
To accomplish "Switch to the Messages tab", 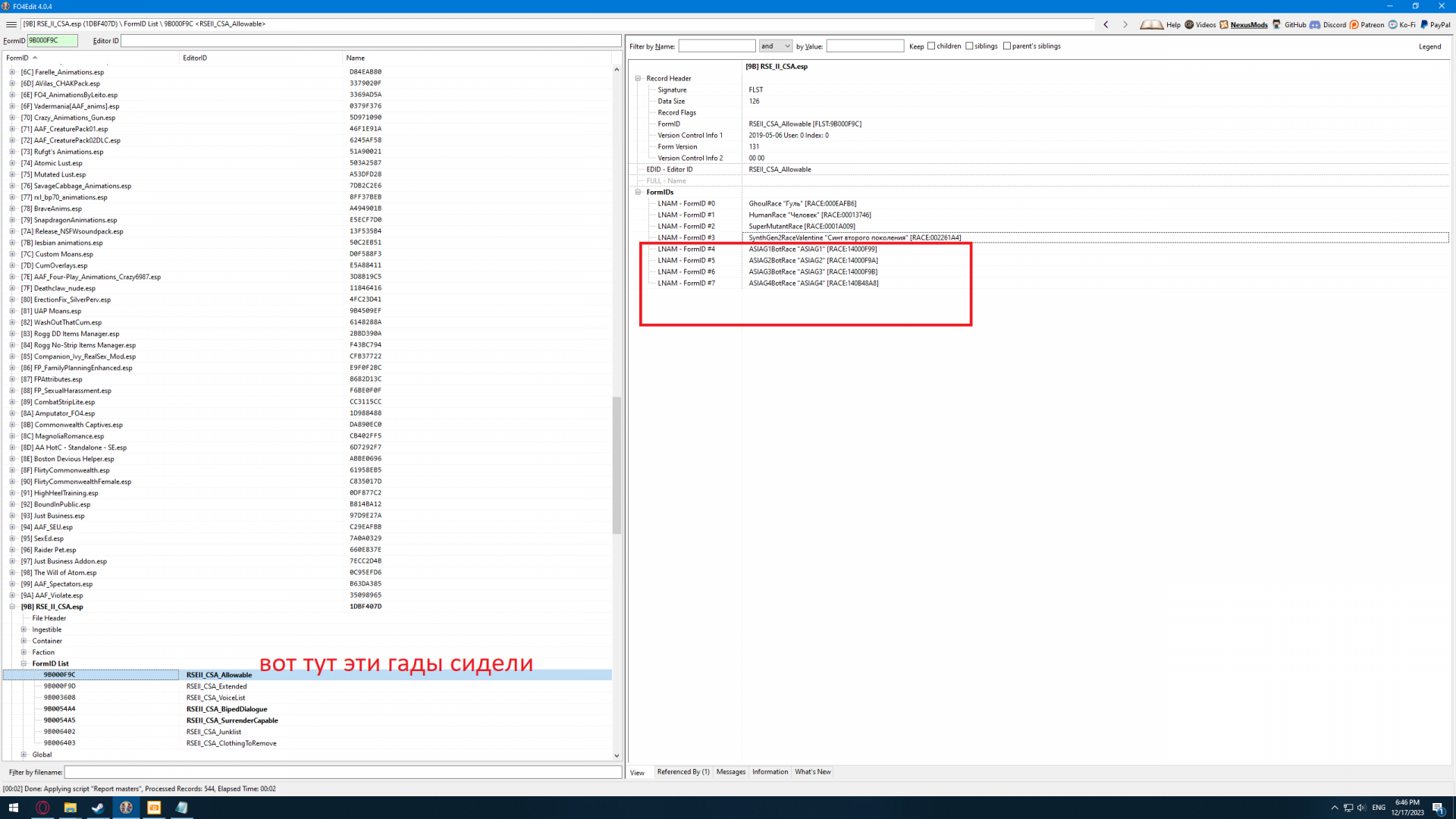I will click(x=730, y=772).
